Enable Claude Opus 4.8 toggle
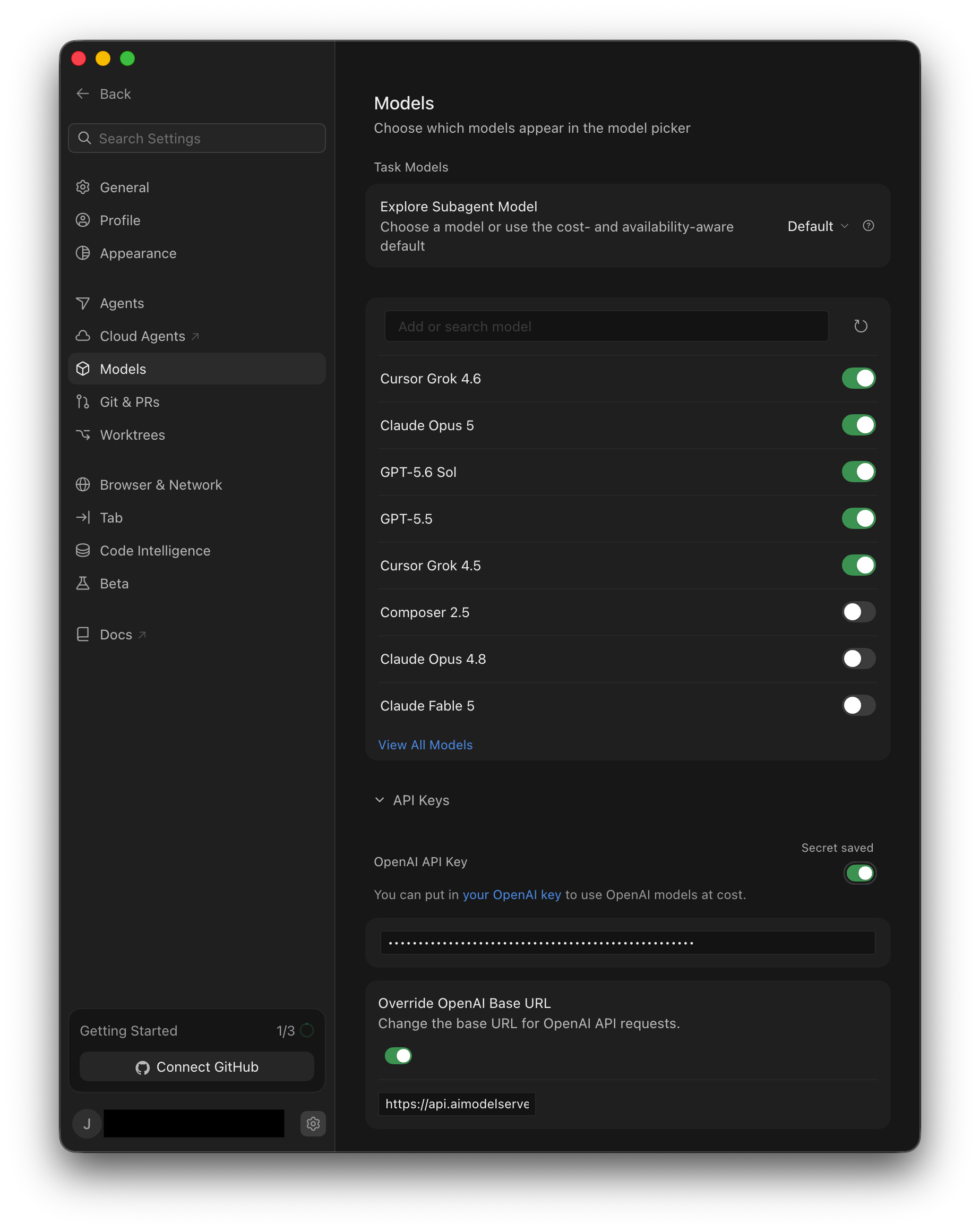 tap(858, 659)
